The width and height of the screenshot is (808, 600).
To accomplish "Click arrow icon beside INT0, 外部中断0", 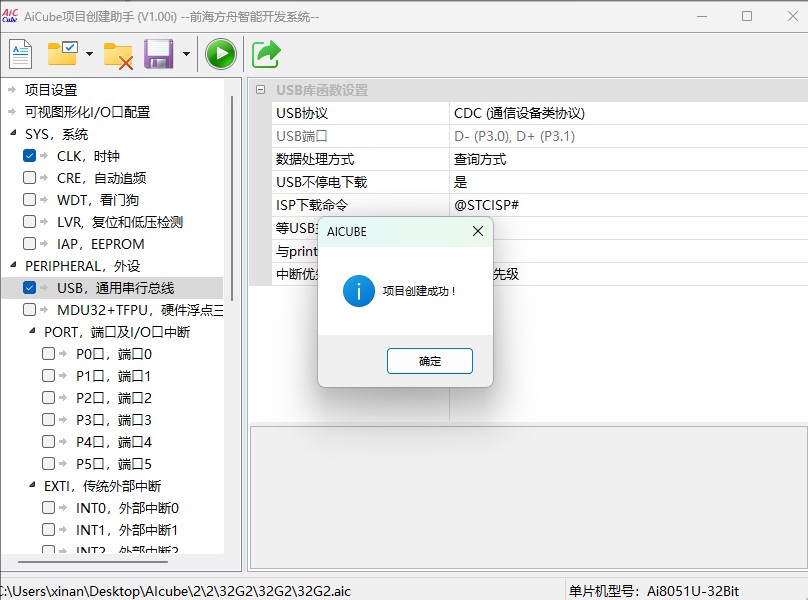I will tap(63, 508).
